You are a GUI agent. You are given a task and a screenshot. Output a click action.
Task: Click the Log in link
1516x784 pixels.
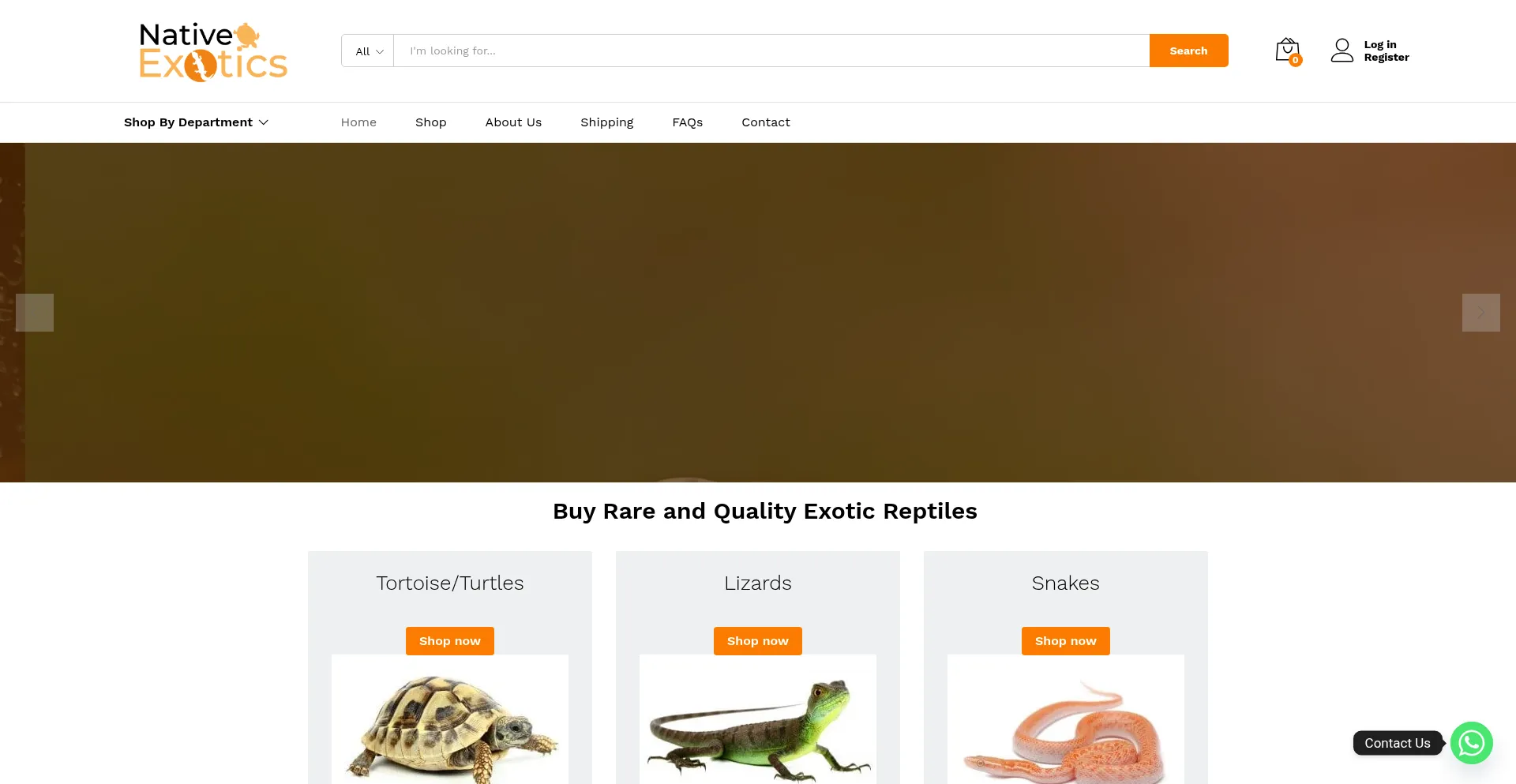(x=1379, y=45)
